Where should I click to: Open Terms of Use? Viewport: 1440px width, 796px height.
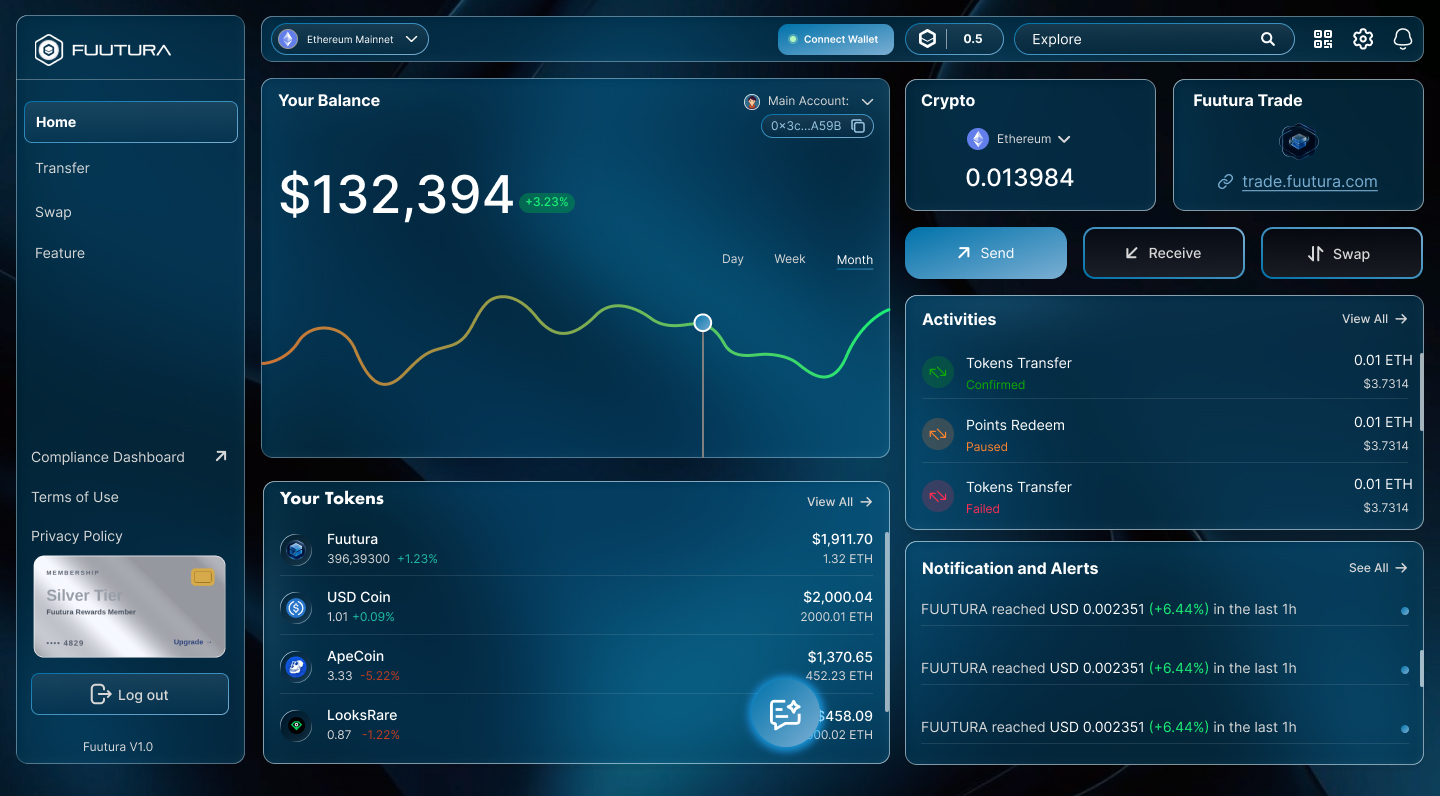[x=75, y=497]
